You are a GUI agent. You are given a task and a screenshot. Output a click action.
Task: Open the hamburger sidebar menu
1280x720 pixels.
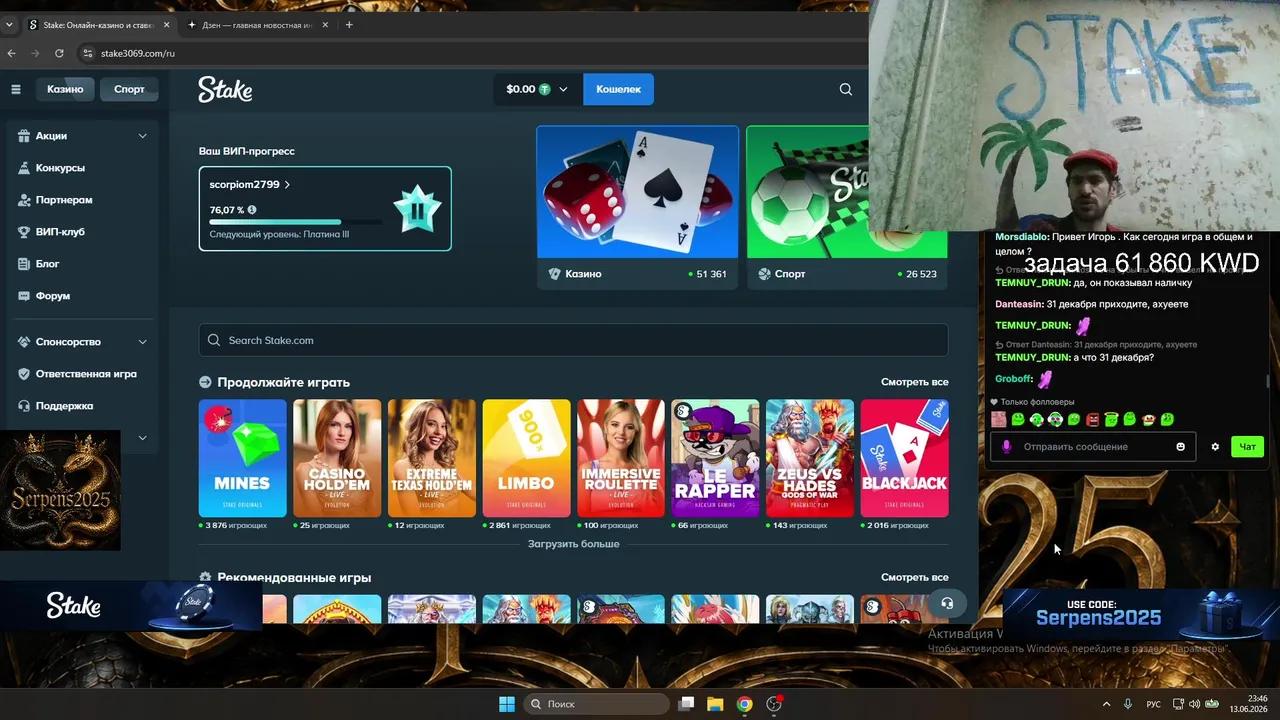click(16, 89)
